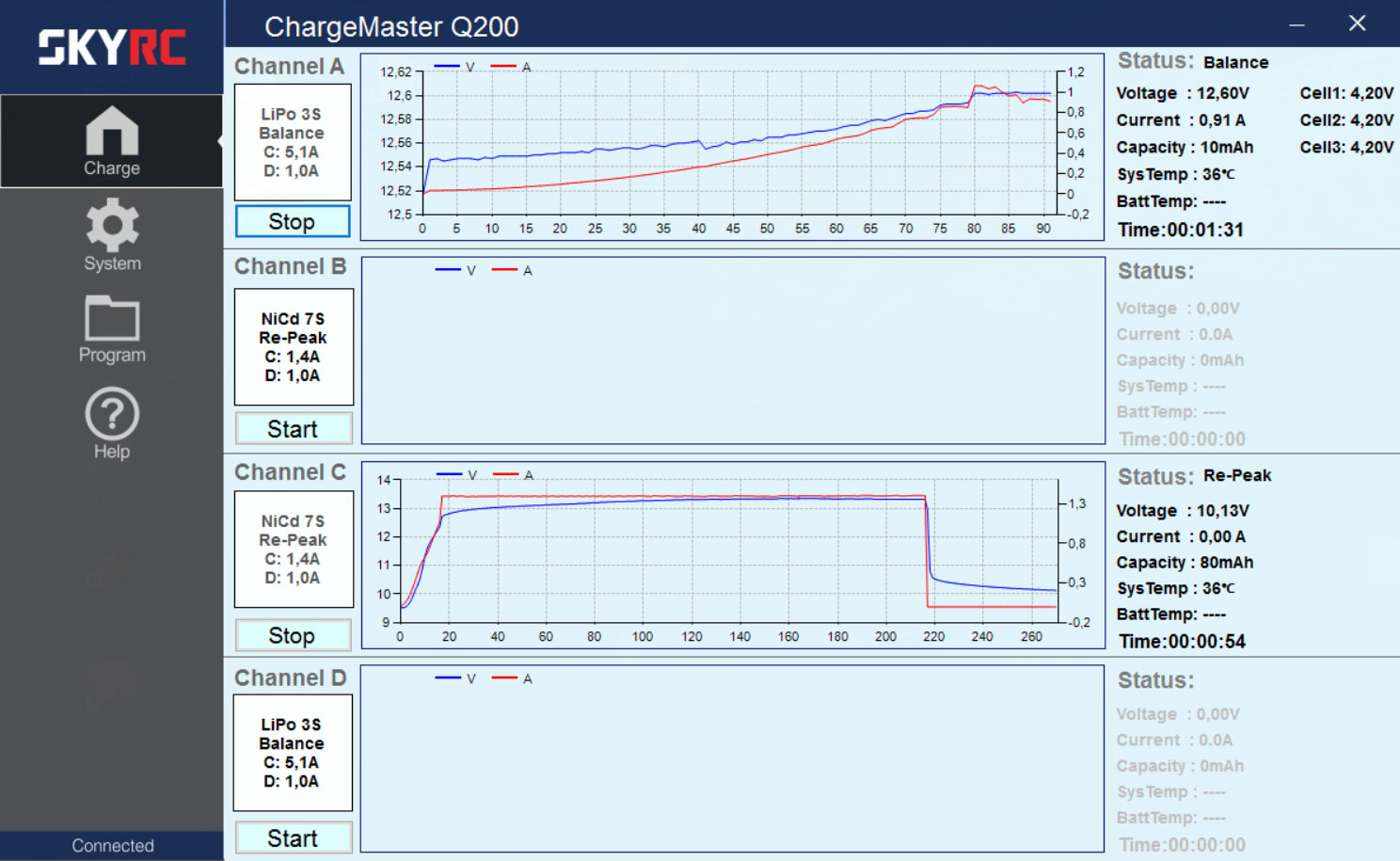Screen dimensions: 1400x861
Task: Open the Program folder icon
Action: pos(112,329)
